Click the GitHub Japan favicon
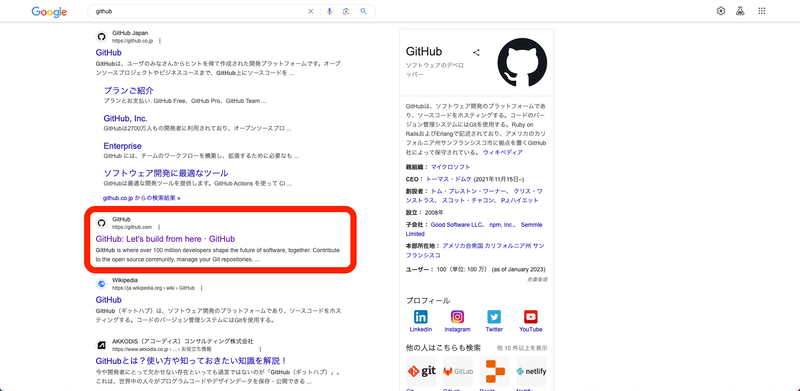800x391 pixels. pyautogui.click(x=101, y=37)
